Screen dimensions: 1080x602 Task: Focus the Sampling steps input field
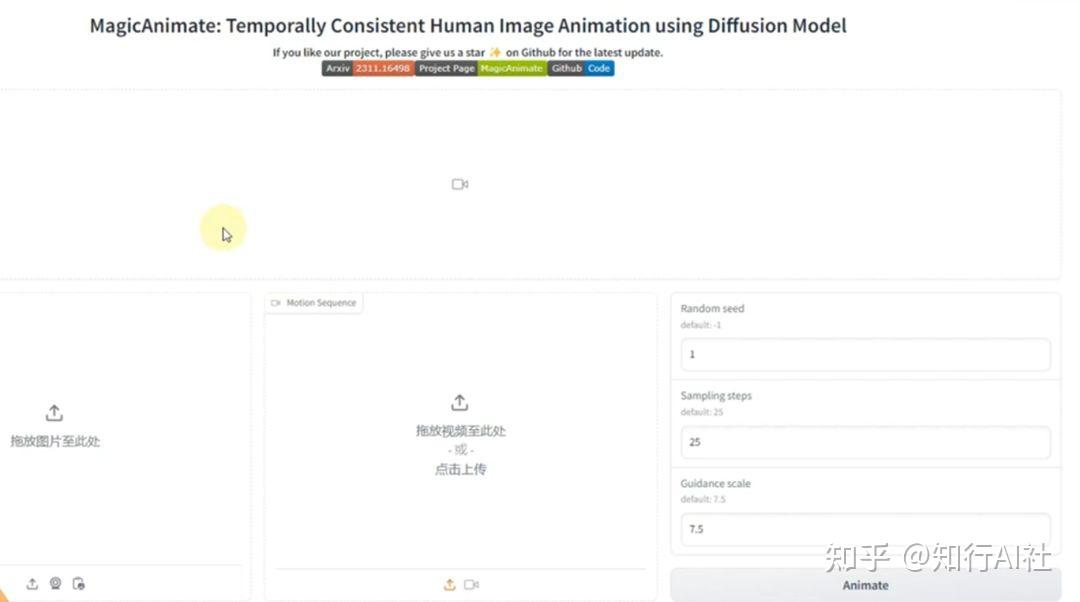click(x=865, y=442)
